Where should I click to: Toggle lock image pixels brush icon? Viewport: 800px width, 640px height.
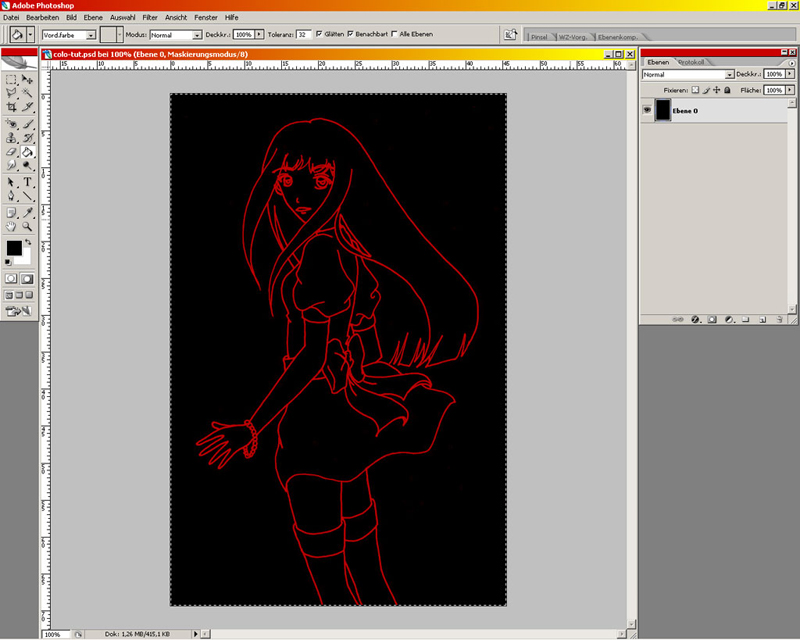(x=706, y=90)
